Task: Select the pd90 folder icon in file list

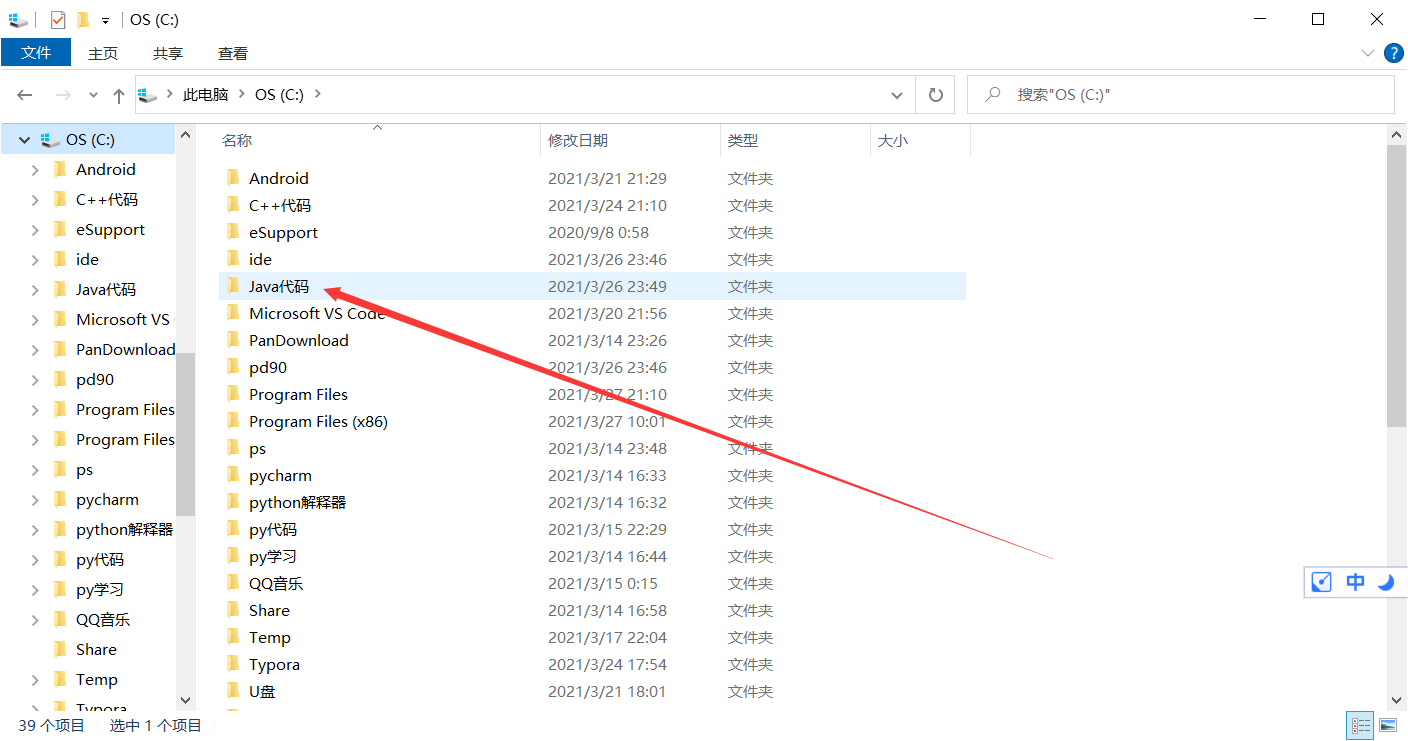Action: point(233,367)
